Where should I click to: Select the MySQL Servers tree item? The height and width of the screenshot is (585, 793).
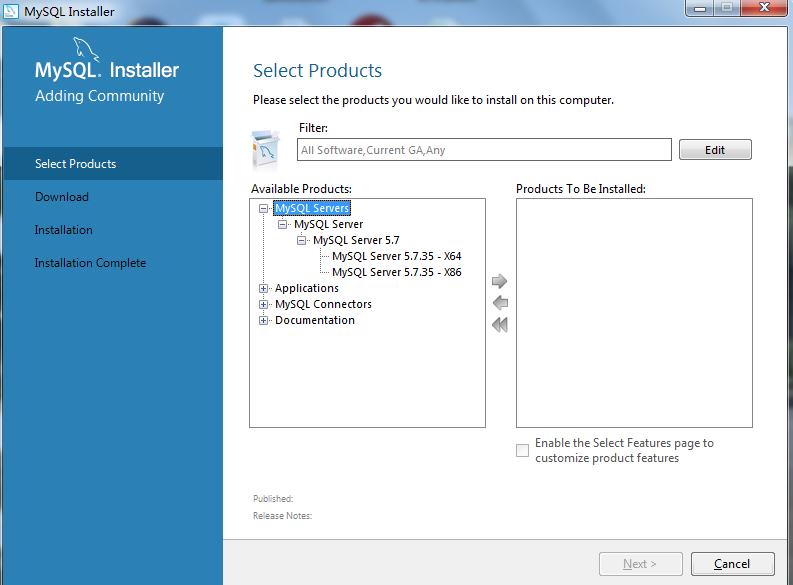coord(312,208)
